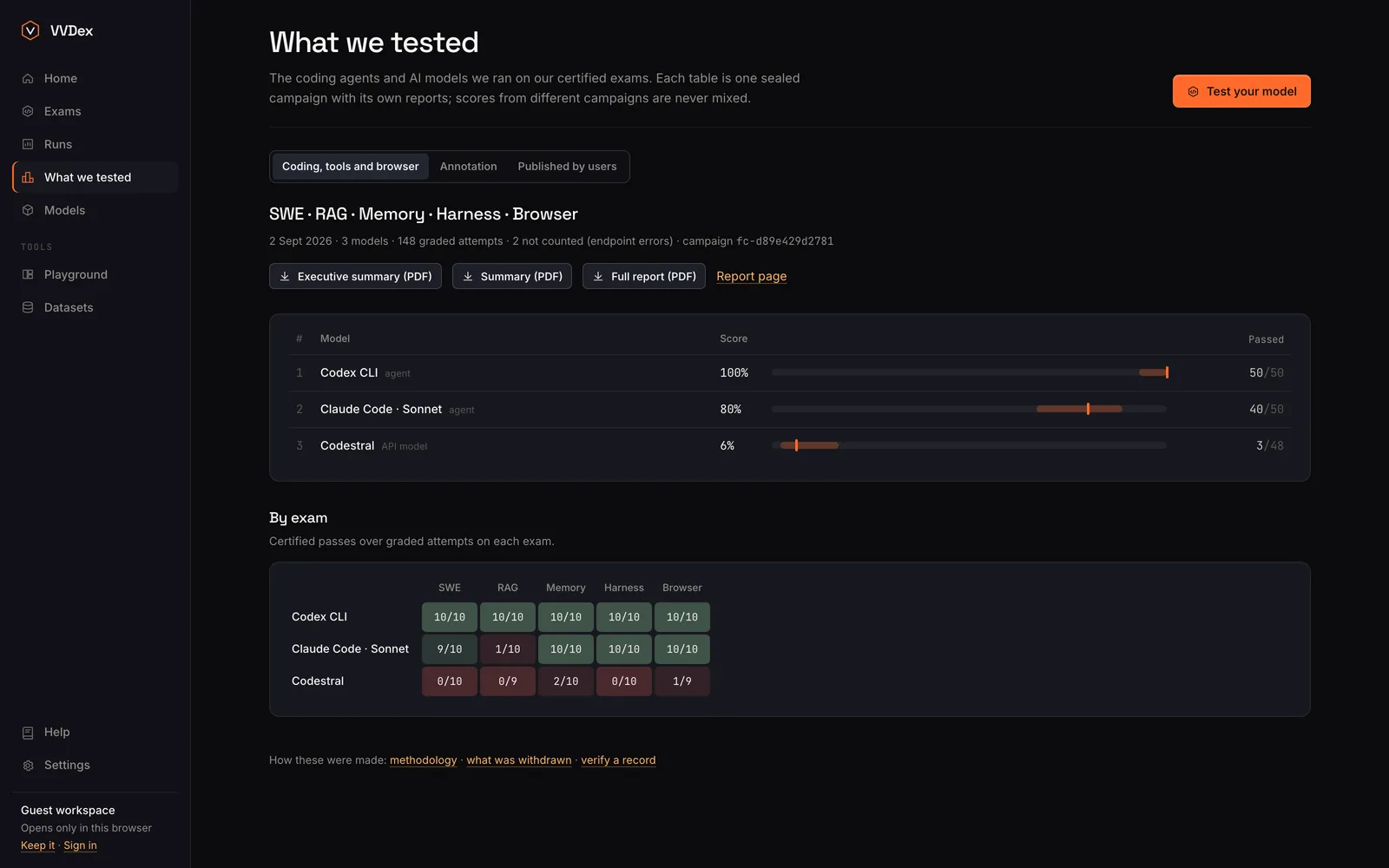Click download icon on Full report (PDF)
1389x868 pixels.
598,276
